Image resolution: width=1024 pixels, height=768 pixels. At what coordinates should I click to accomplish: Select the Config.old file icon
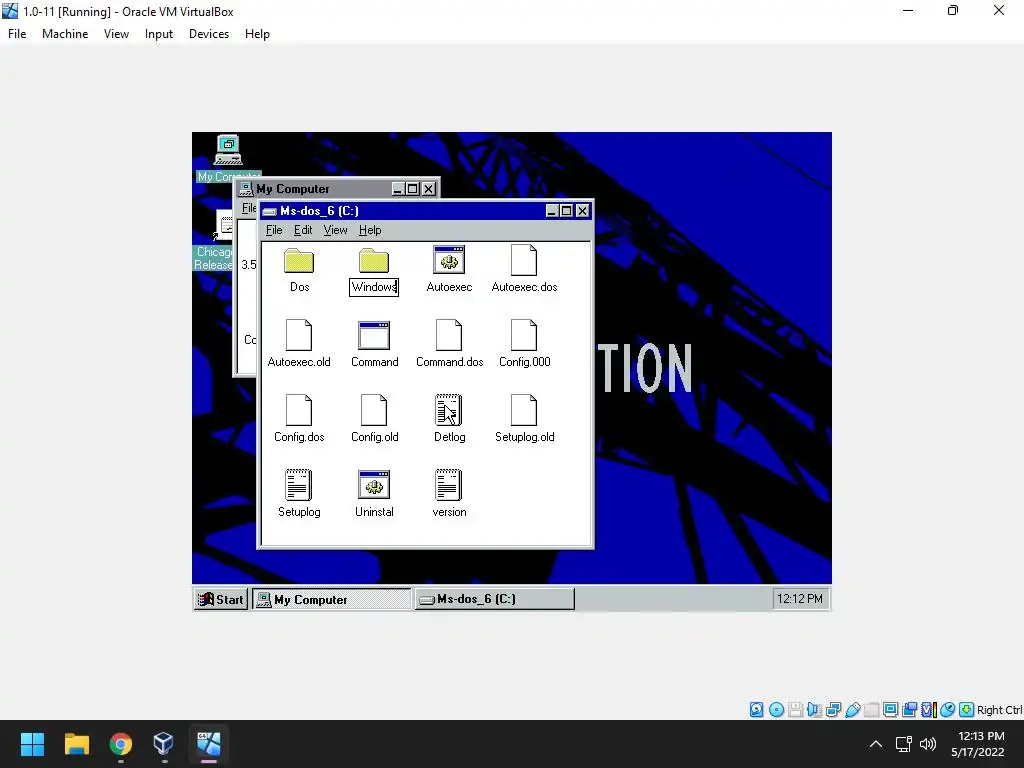coord(374,410)
